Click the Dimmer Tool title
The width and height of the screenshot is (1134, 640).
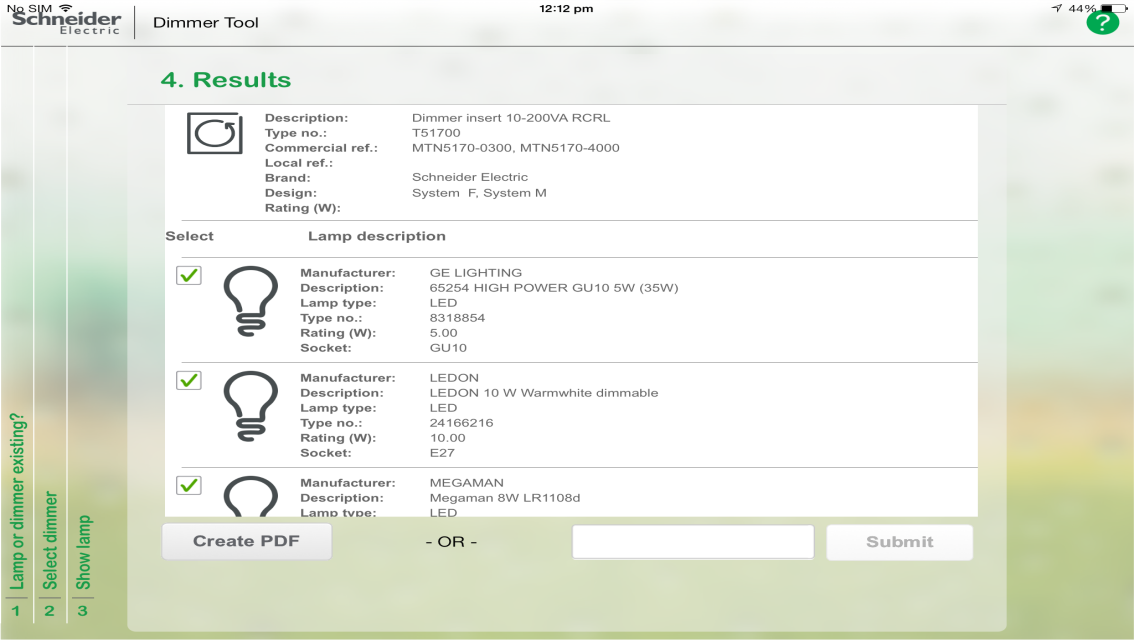pyautogui.click(x=205, y=22)
